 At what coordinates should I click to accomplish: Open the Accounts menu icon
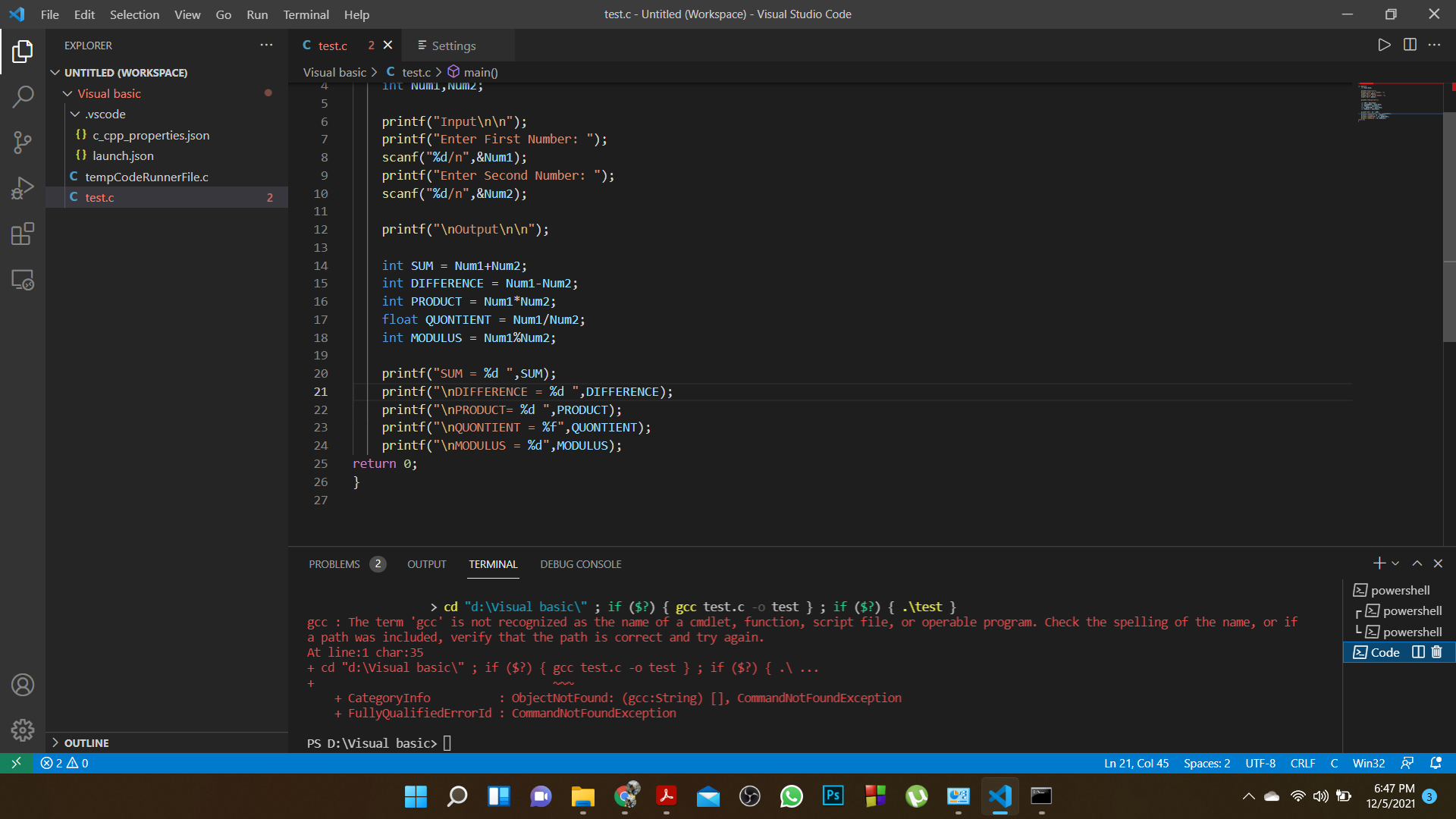(x=23, y=685)
